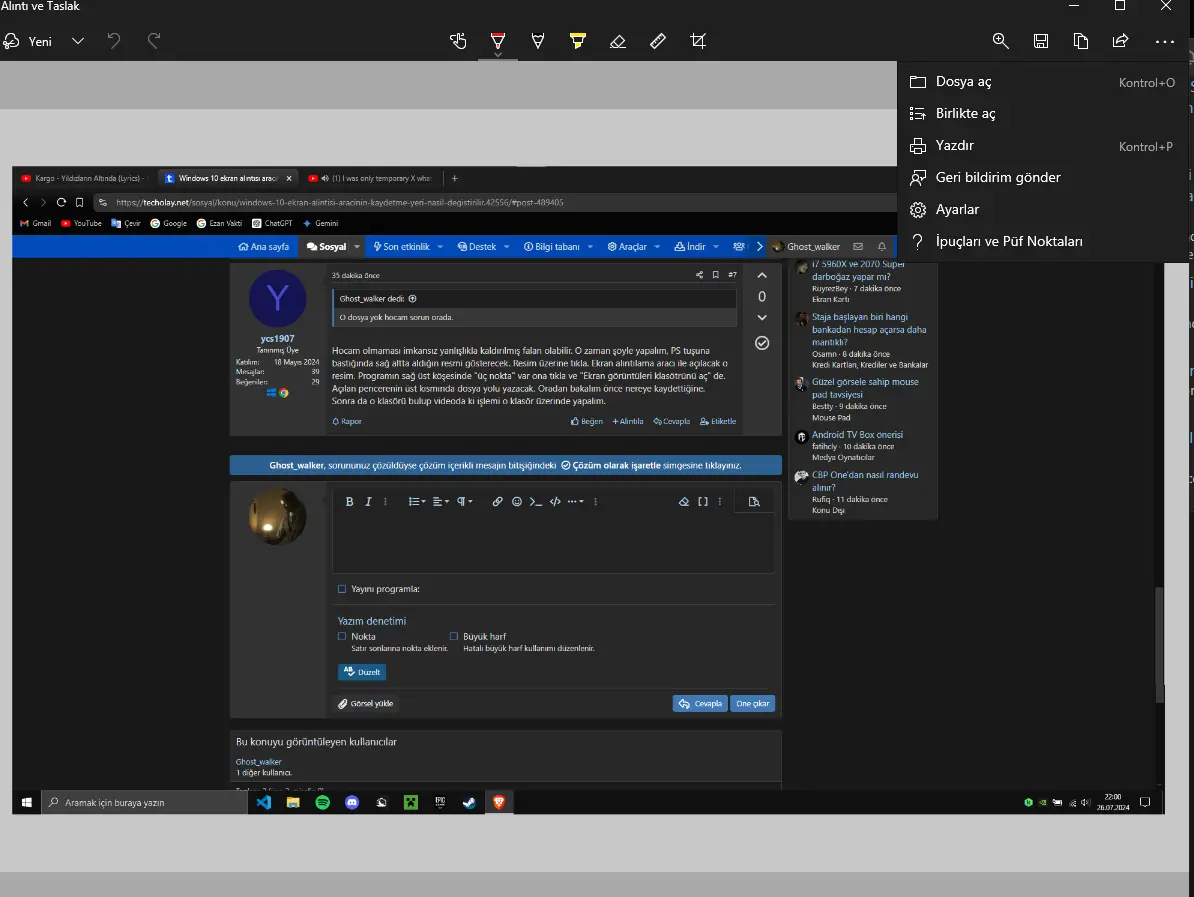This screenshot has height=897, width=1194.
Task: Choose Birlikte aç menu entry
Action: 1043,113
